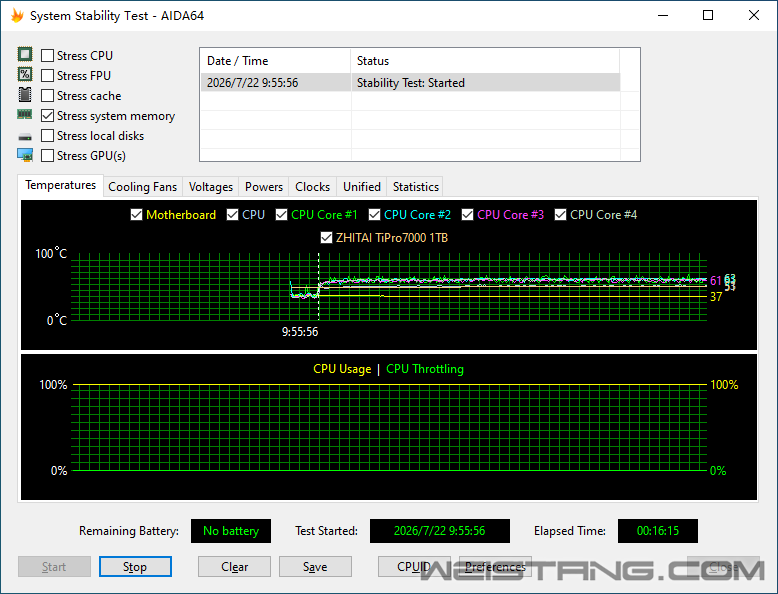
Task: Switch to the Clocks tab
Action: pyautogui.click(x=312, y=187)
